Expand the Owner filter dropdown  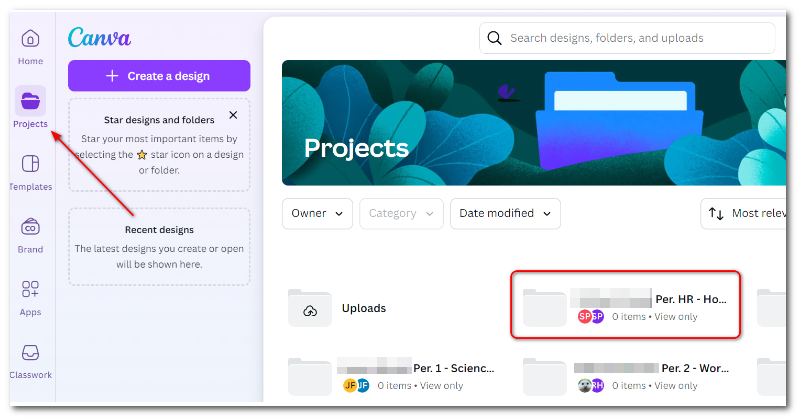tap(317, 214)
